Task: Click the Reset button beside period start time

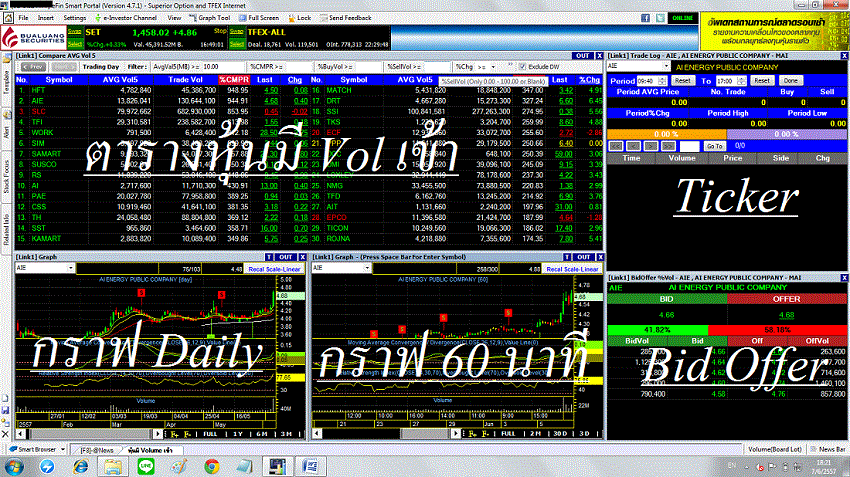Action: [x=682, y=81]
